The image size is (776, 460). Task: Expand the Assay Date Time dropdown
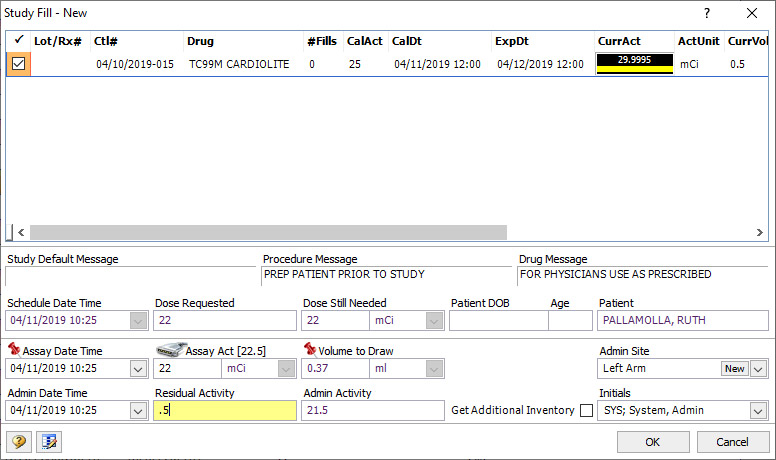click(139, 368)
